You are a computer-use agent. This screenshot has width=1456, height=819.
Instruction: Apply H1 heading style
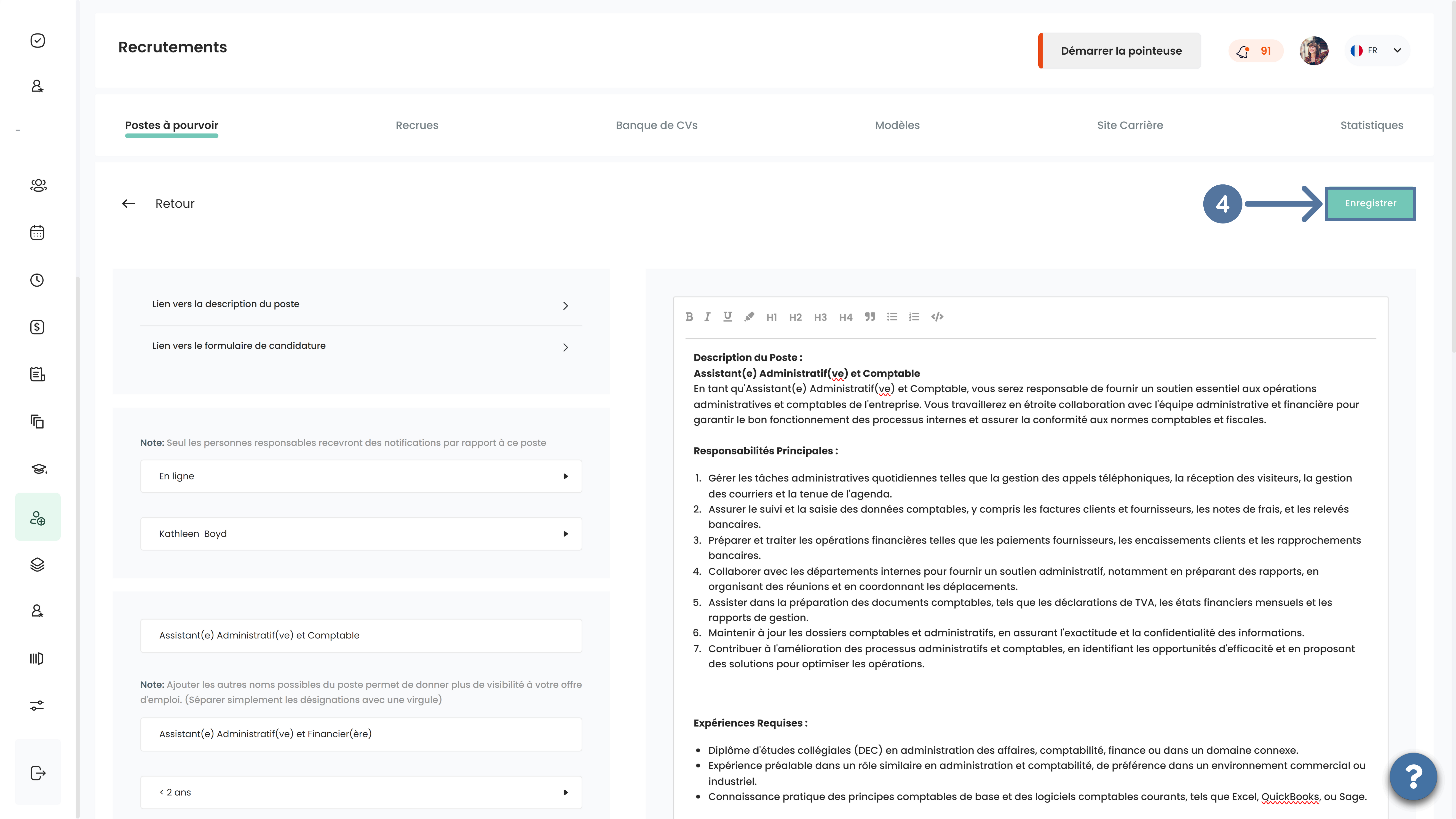771,318
